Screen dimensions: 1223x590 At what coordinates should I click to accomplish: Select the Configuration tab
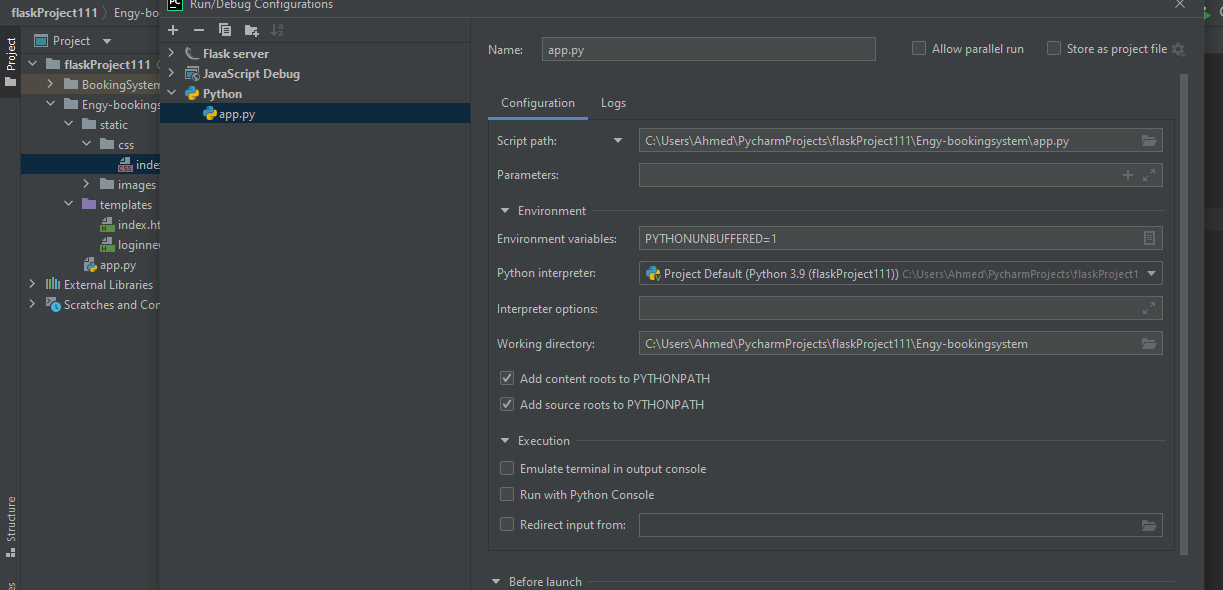538,103
